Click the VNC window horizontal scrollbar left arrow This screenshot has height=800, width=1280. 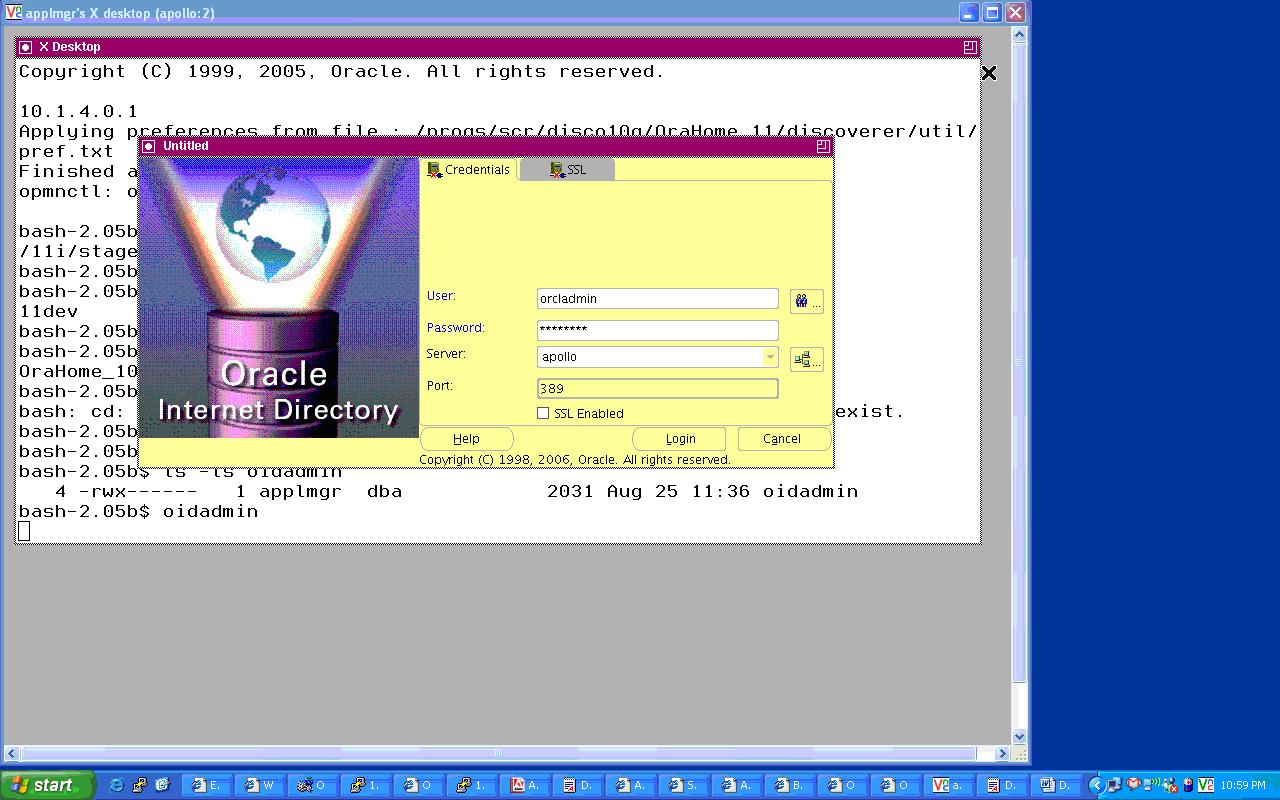pyautogui.click(x=11, y=753)
